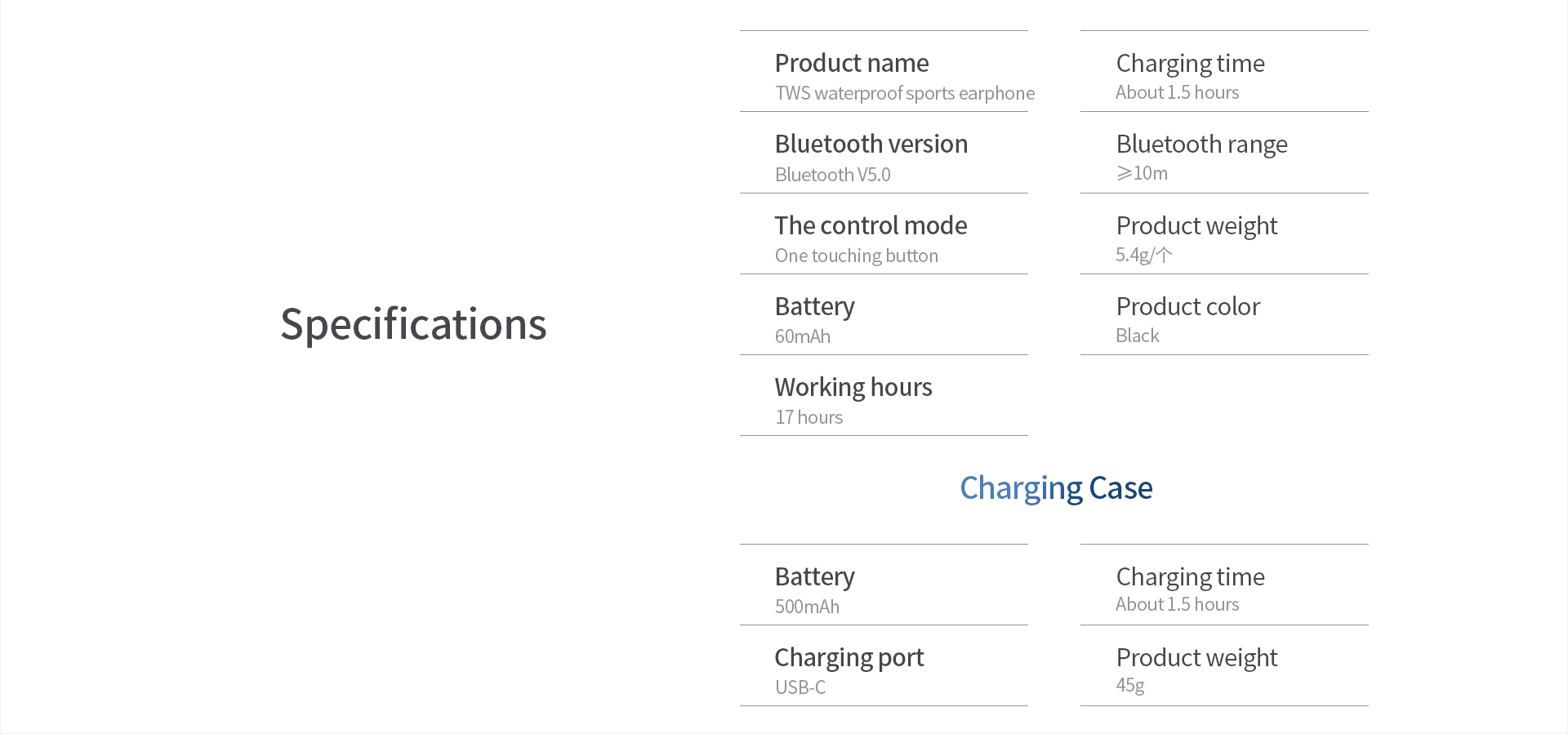The width and height of the screenshot is (1568, 734).
Task: Click the 60mAh battery value
Action: coord(802,336)
